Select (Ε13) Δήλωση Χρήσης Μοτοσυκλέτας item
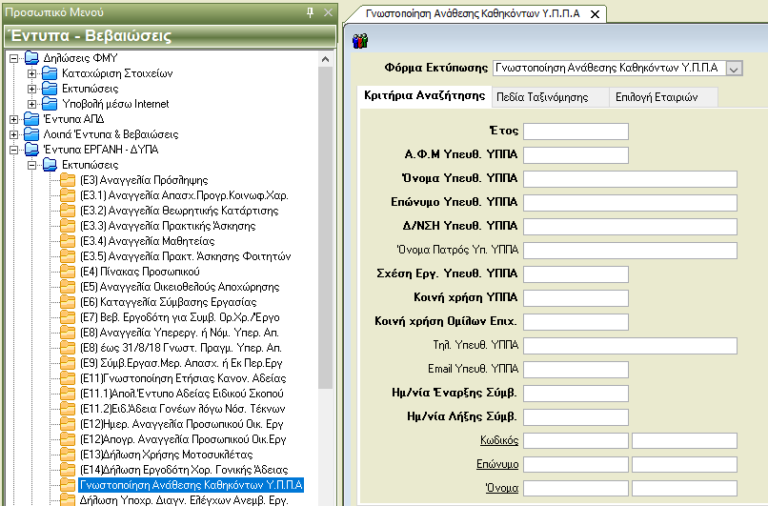This screenshot has width=768, height=506. coord(159,455)
